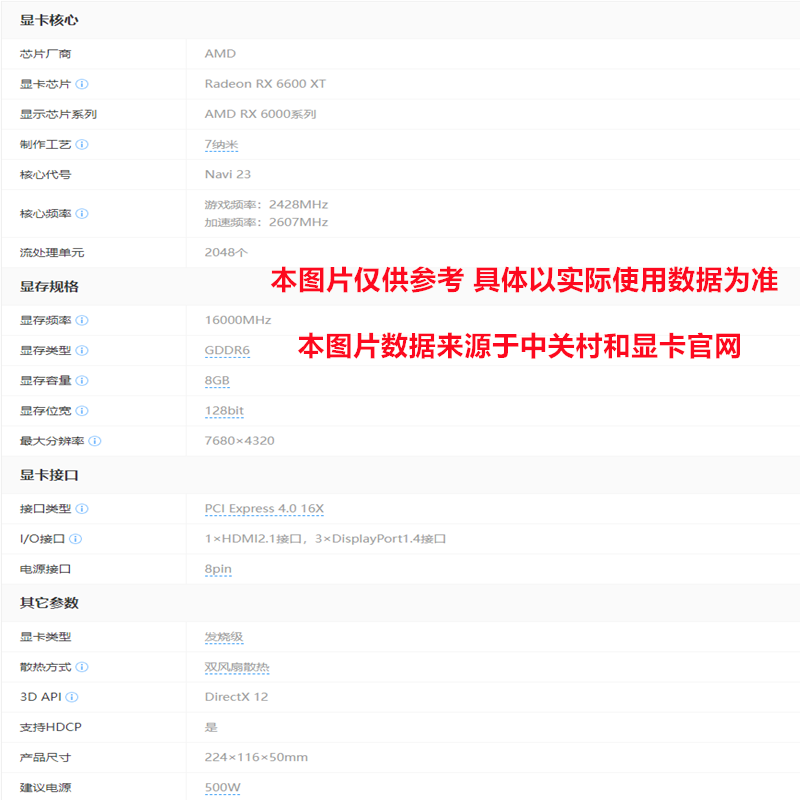Open the 8pin power connector link

[x=218, y=569]
